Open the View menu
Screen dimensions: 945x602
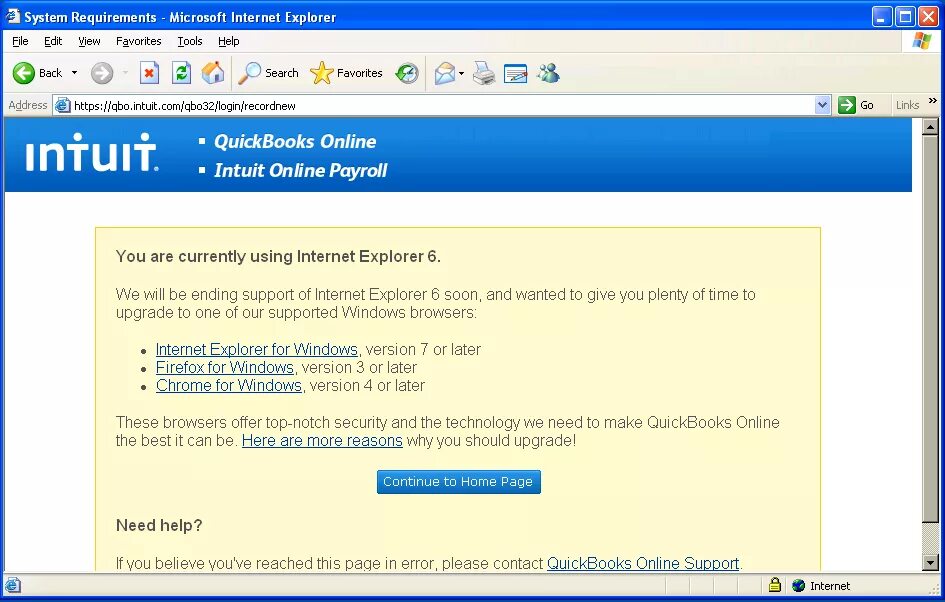click(x=89, y=41)
